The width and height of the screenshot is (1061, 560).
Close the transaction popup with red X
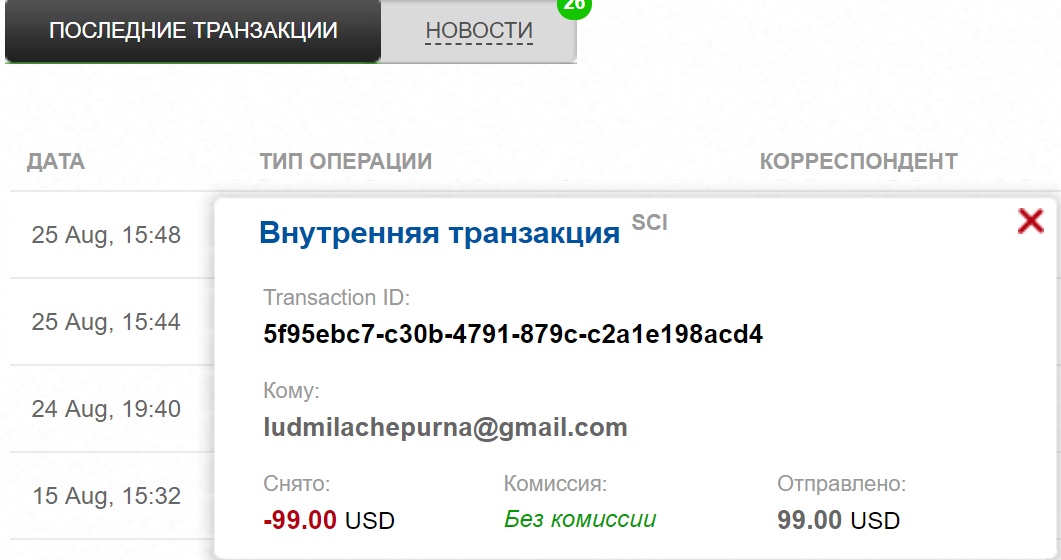point(1031,221)
